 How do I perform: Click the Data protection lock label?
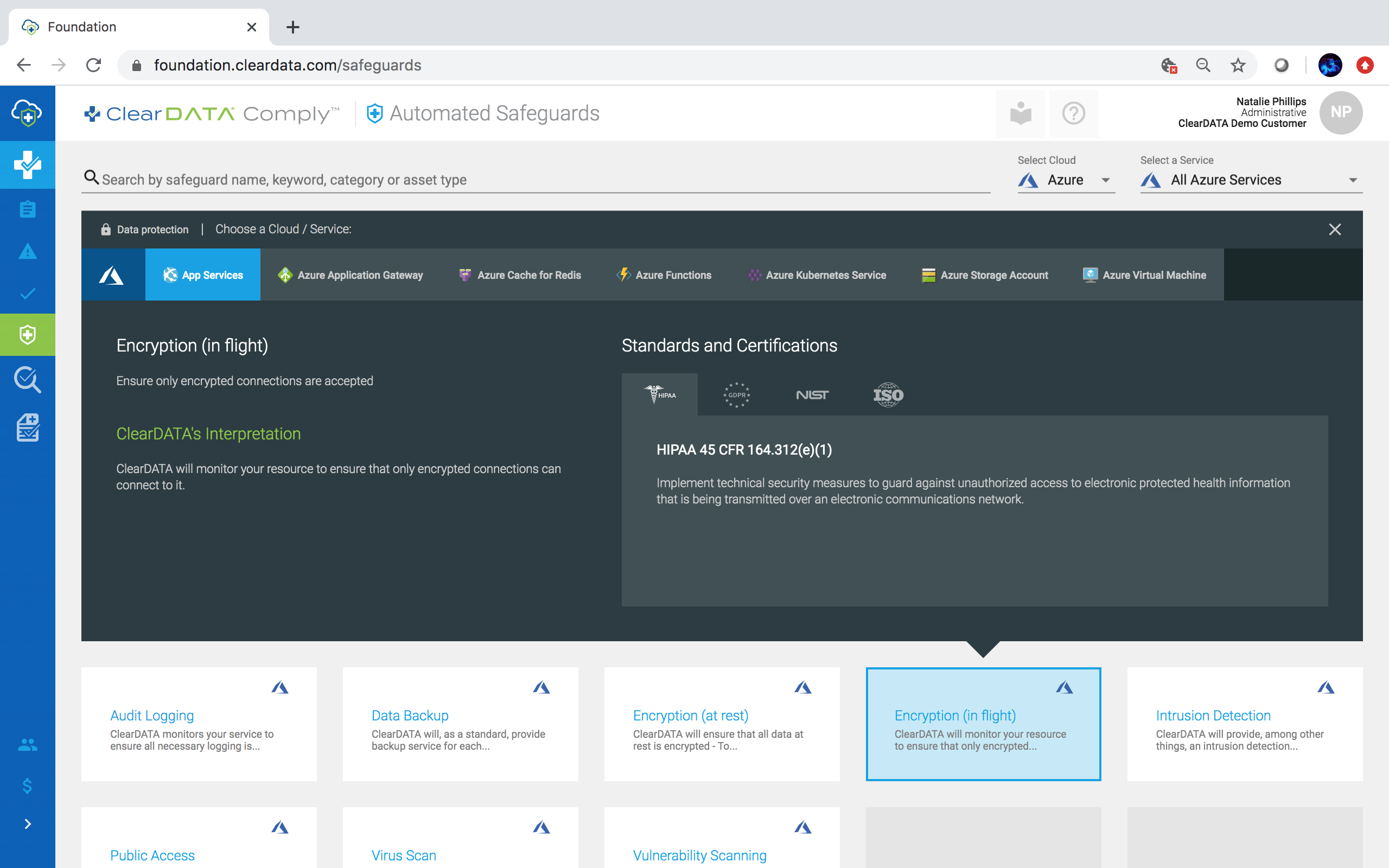[145, 229]
